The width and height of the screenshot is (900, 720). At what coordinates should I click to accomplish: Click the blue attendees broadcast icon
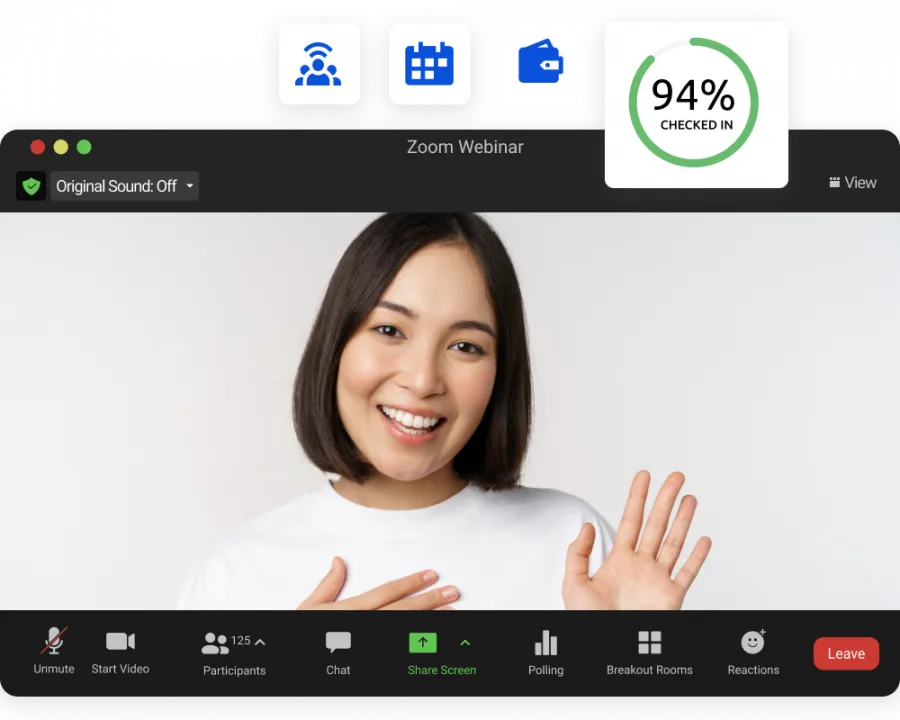point(318,64)
